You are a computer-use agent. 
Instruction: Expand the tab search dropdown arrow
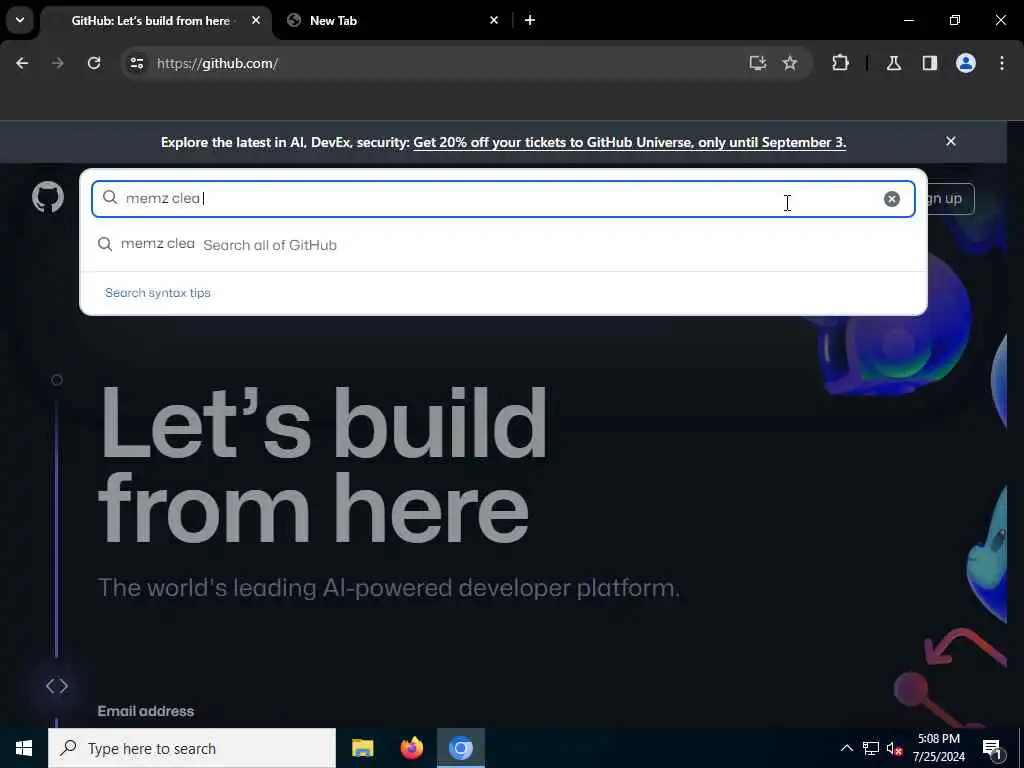coord(20,20)
